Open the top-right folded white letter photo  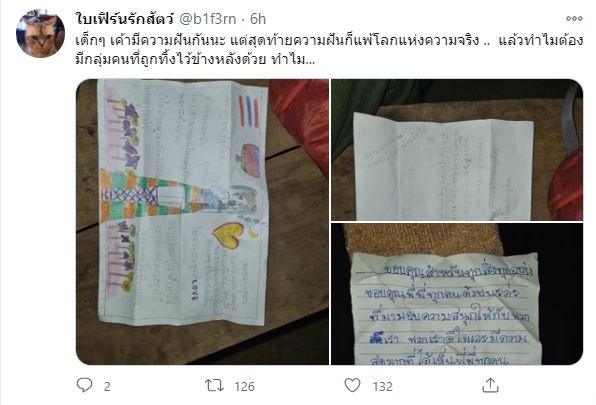point(457,150)
